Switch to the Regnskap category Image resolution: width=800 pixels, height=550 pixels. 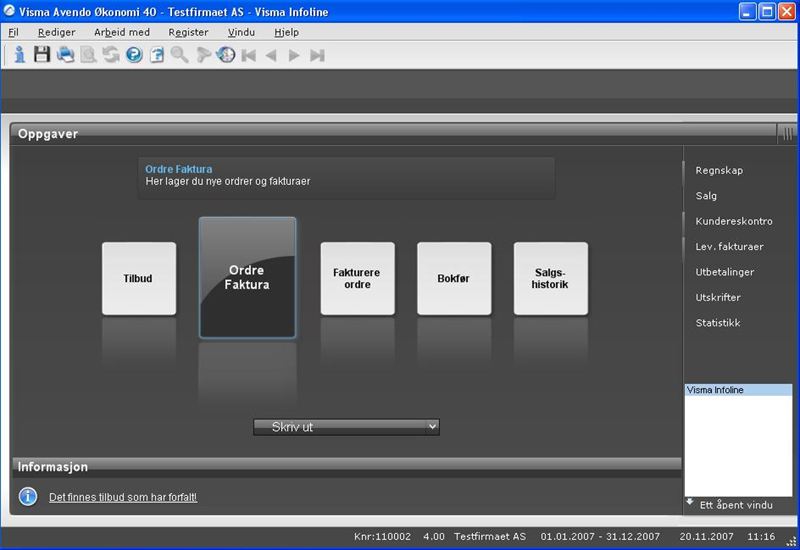pos(719,170)
